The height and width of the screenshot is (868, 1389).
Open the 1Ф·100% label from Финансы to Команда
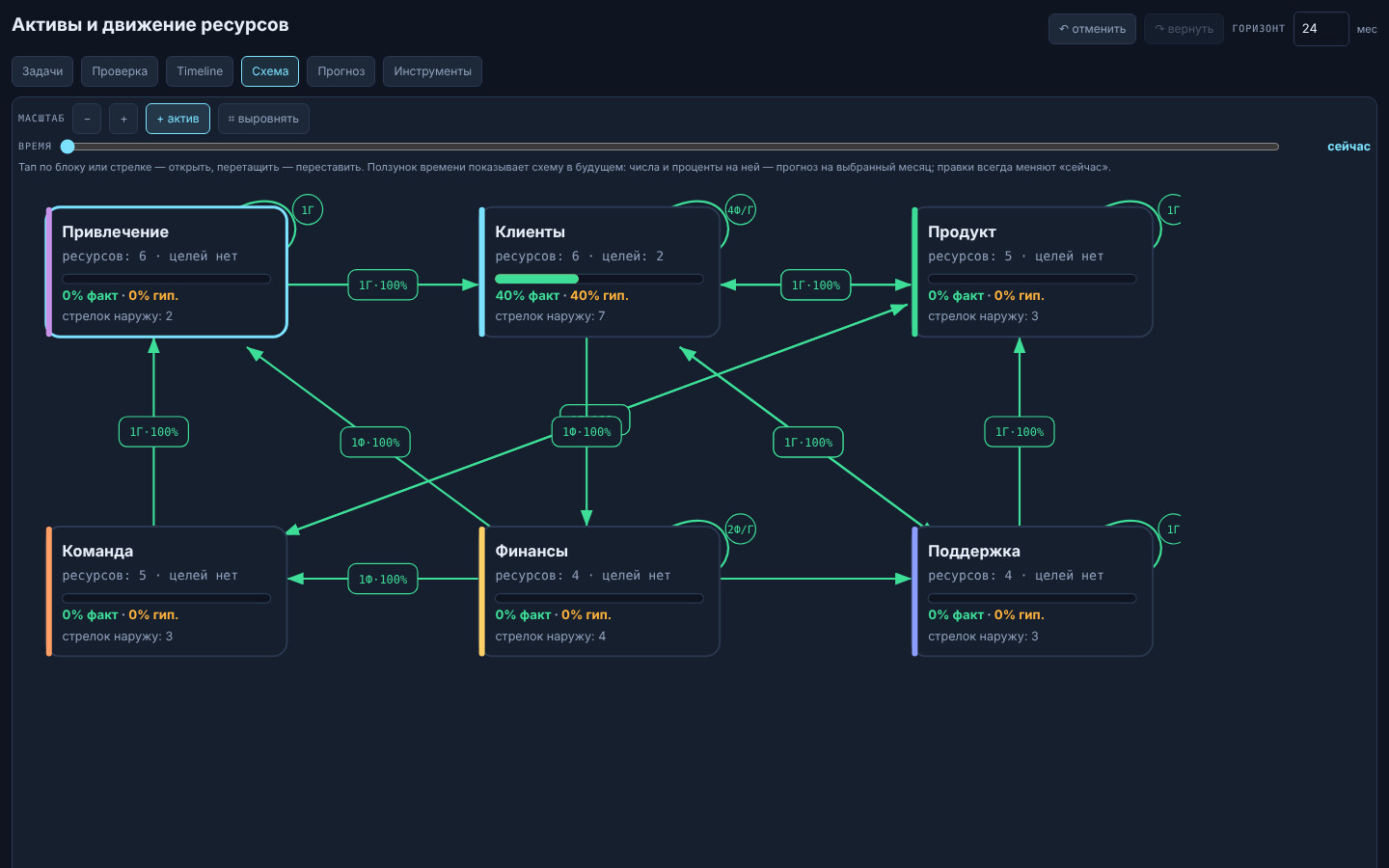point(383,579)
